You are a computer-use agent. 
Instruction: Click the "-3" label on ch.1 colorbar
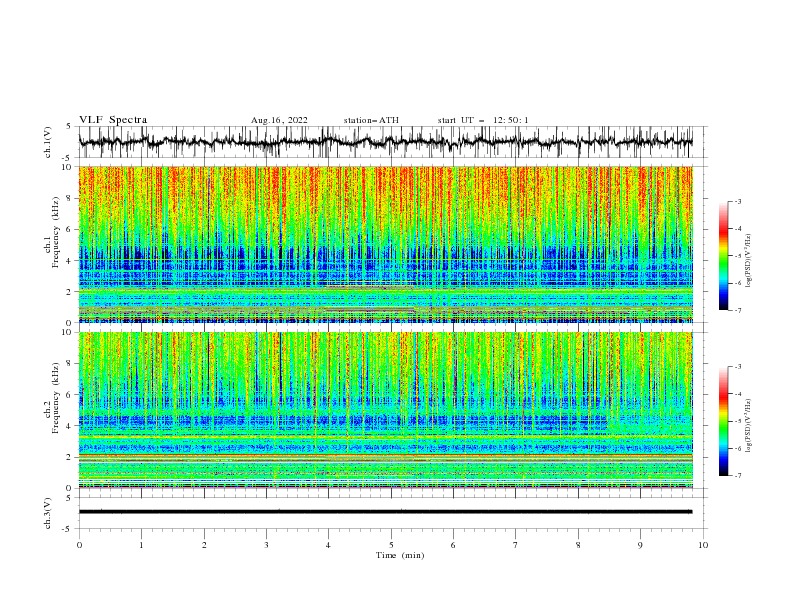(x=737, y=201)
